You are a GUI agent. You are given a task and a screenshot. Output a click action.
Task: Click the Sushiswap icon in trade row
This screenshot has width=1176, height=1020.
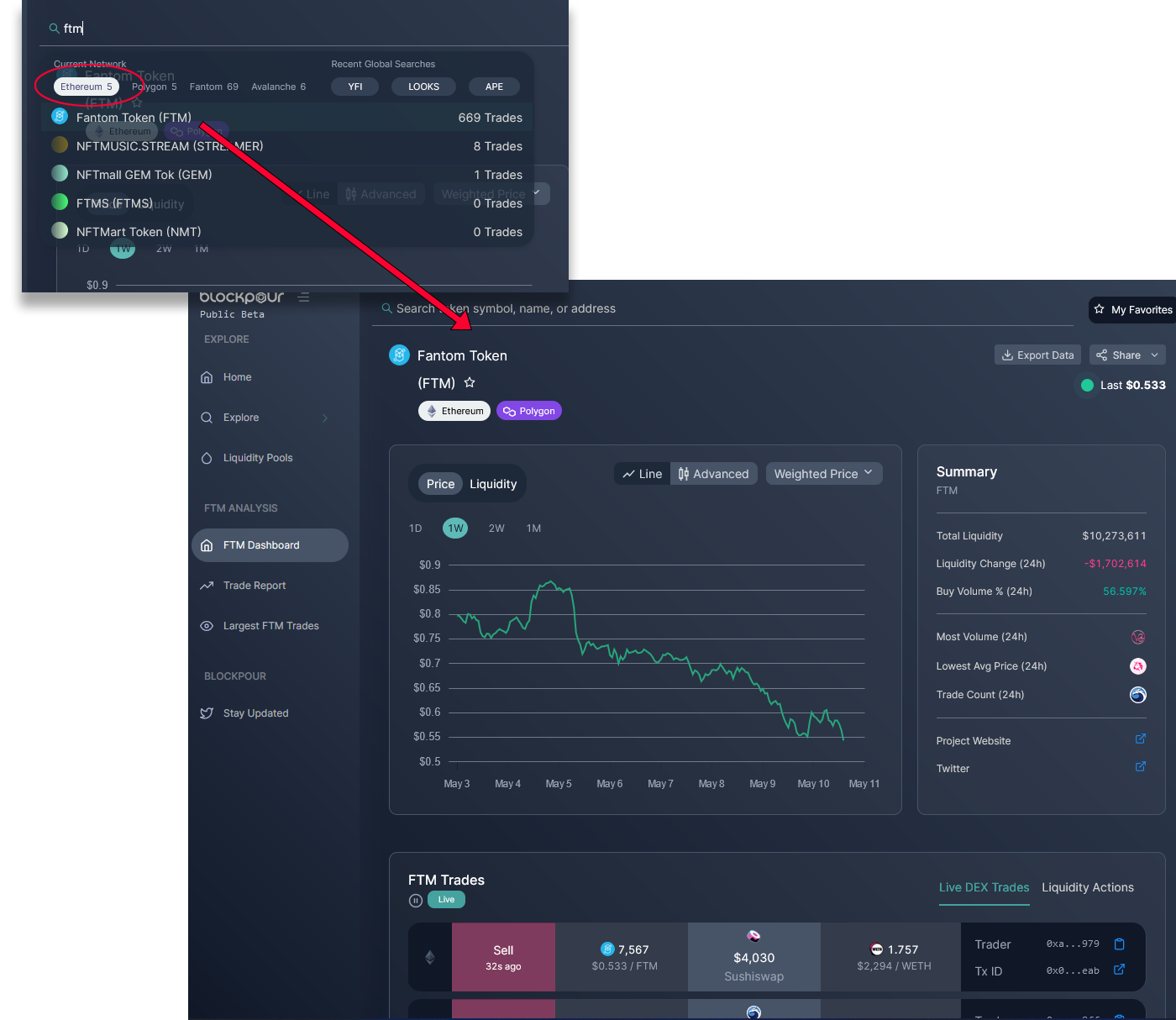tap(753, 936)
